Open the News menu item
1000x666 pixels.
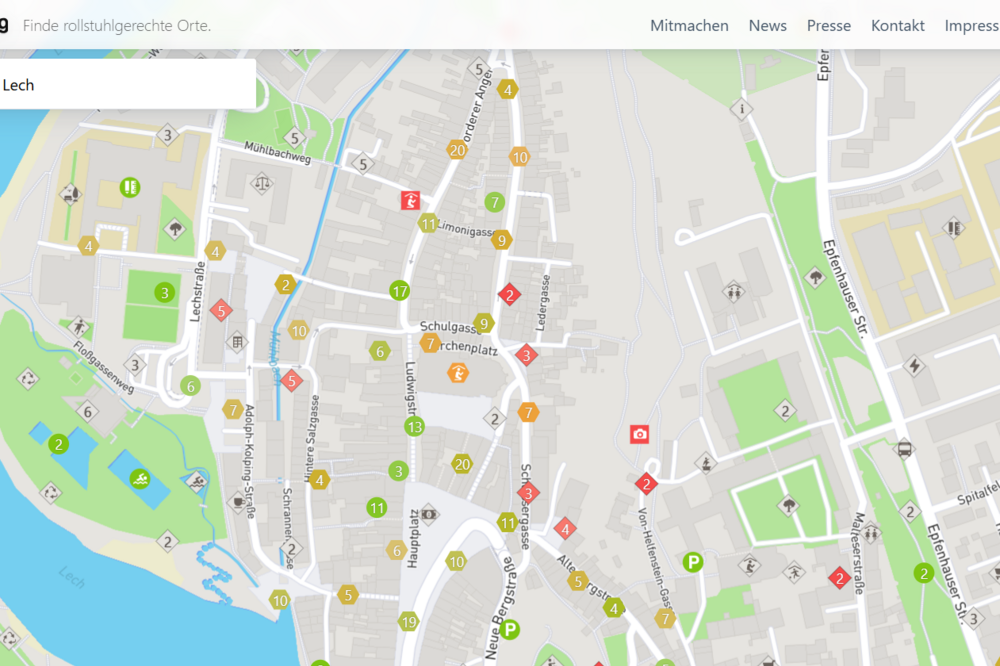tap(767, 25)
